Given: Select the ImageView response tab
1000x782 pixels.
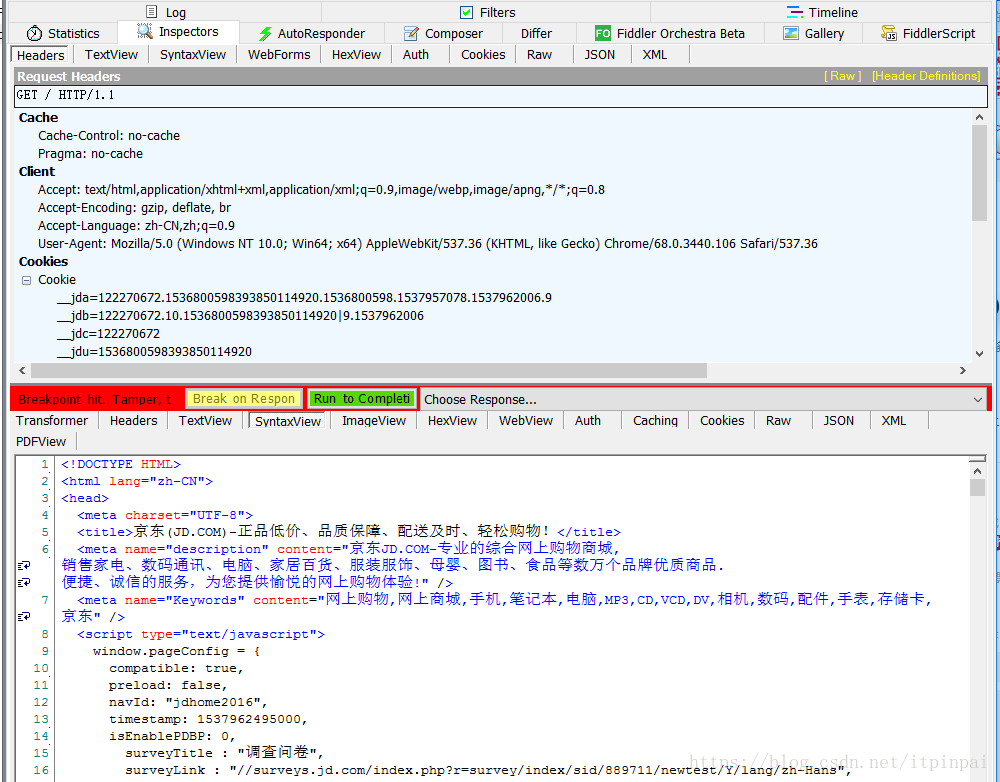Looking at the screenshot, I should click(x=374, y=420).
